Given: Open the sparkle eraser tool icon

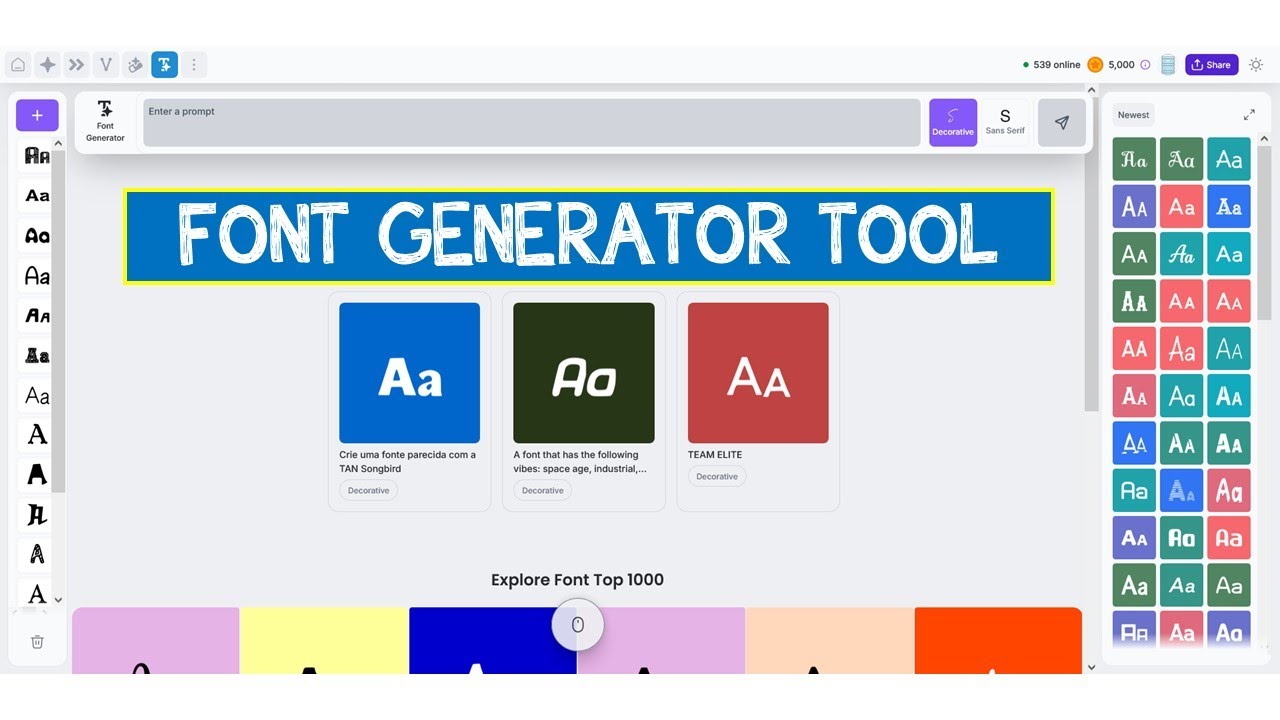Looking at the screenshot, I should tap(135, 65).
